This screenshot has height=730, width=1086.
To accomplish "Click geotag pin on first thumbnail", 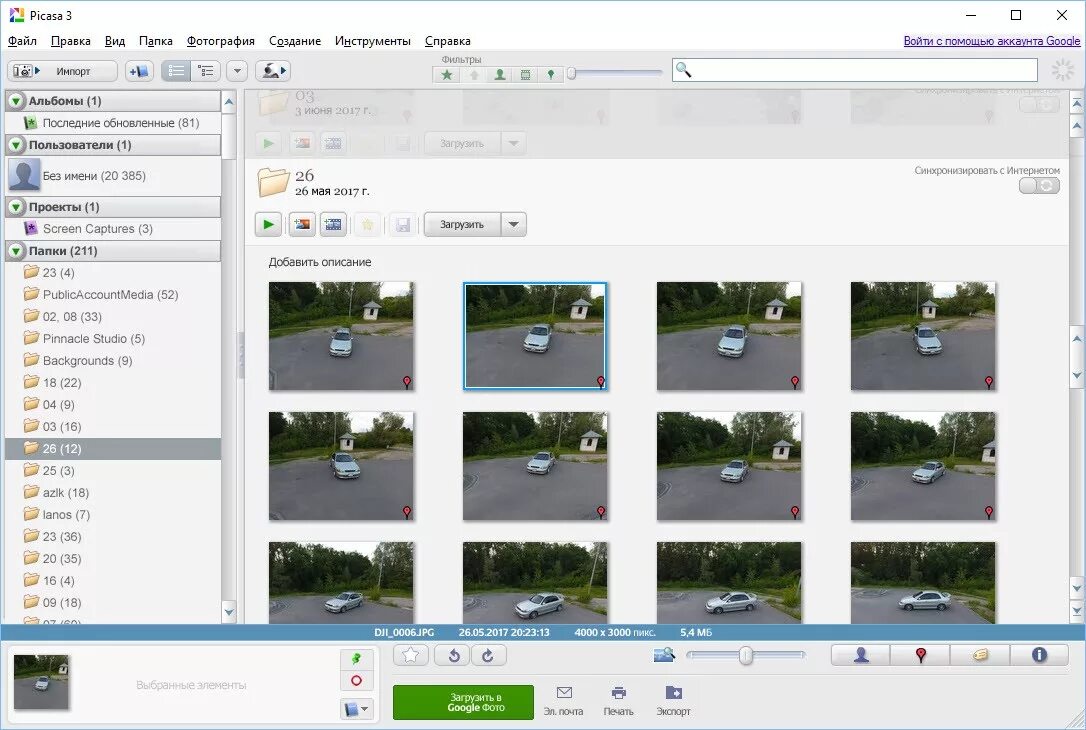I will click(x=407, y=382).
